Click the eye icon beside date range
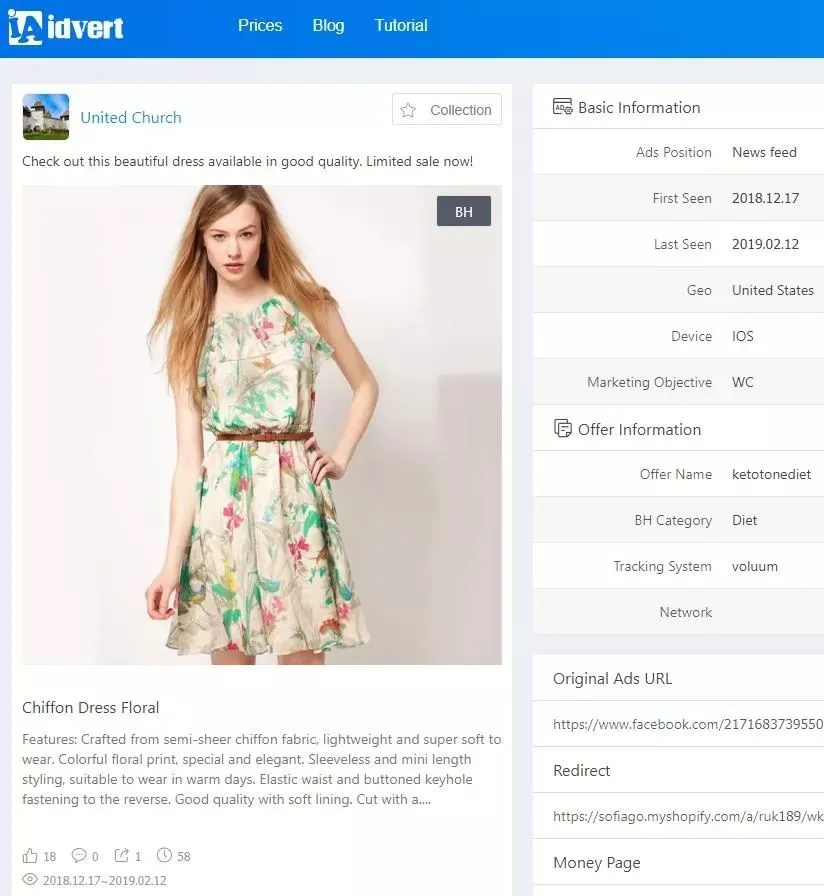 30,879
